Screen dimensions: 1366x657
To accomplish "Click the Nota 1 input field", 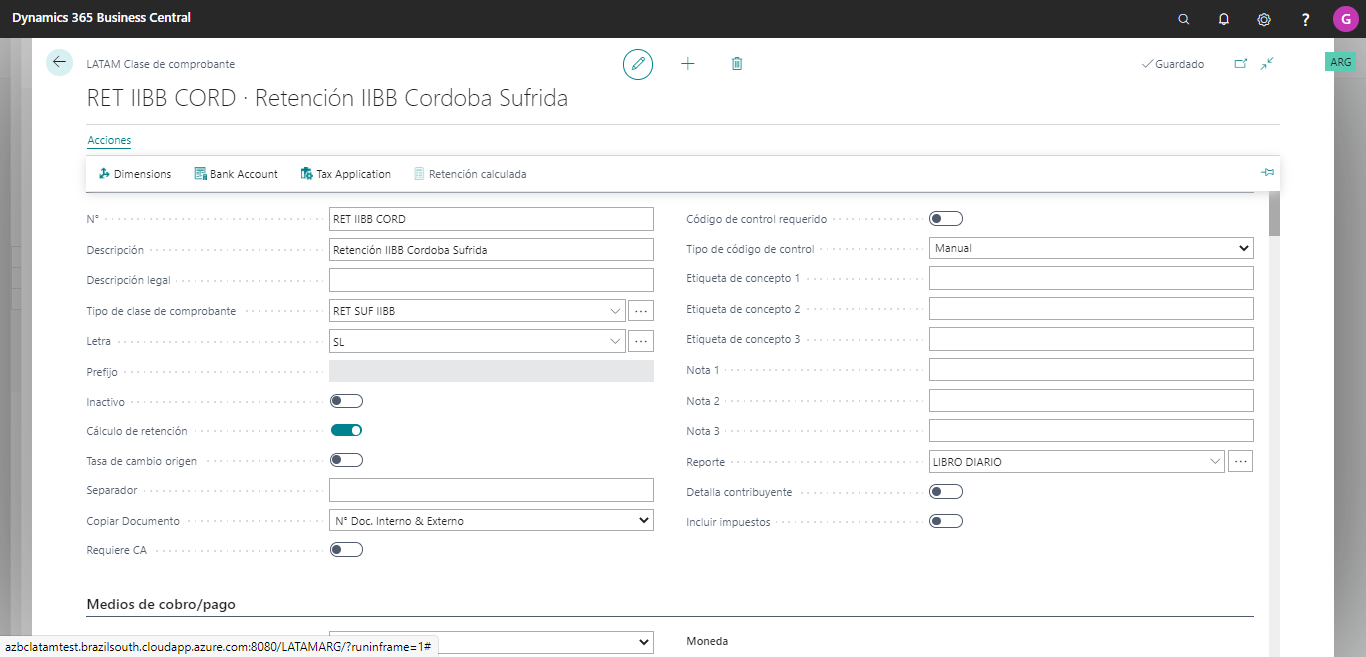I will (1091, 370).
